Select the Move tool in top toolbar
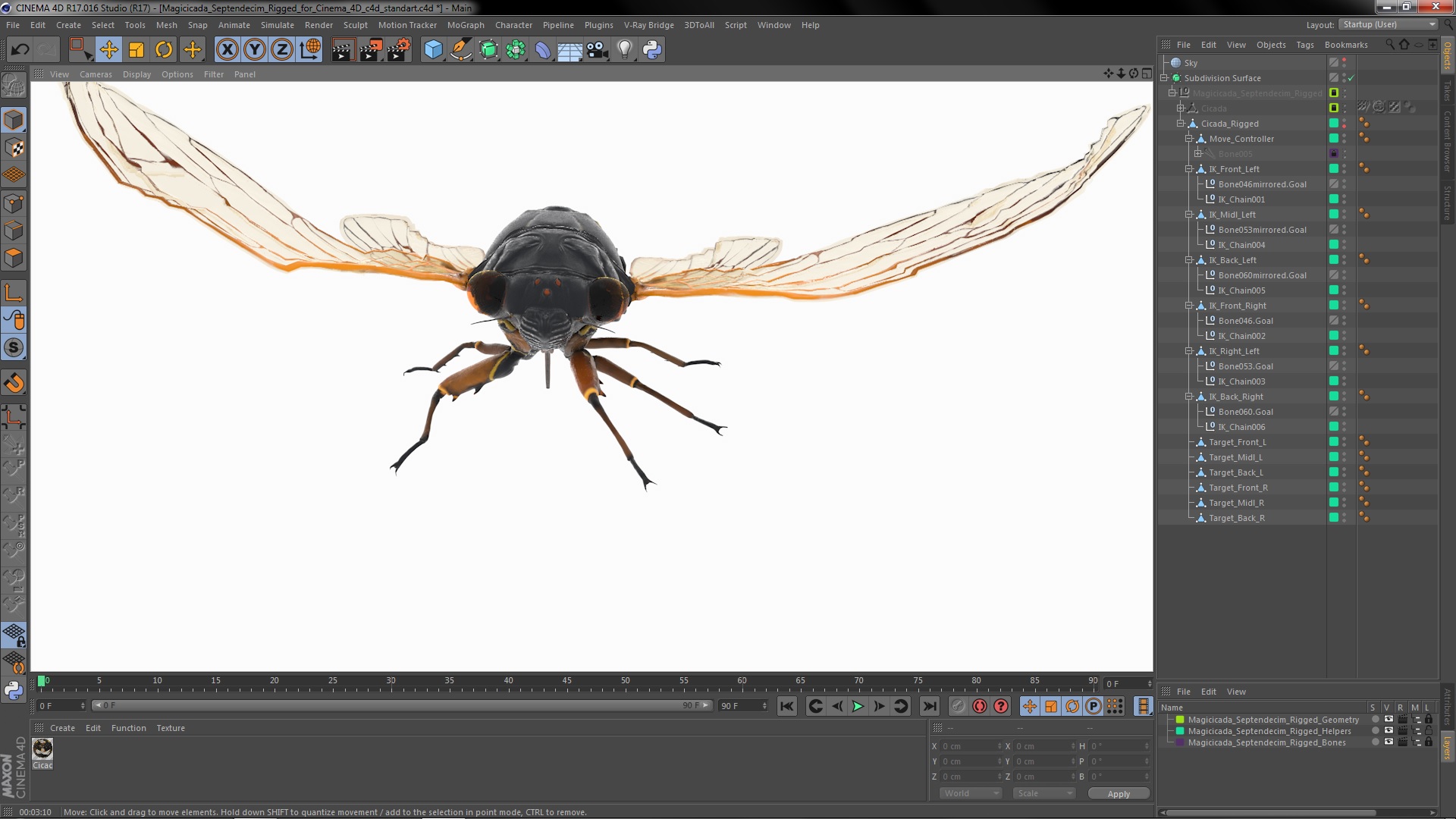 point(108,50)
